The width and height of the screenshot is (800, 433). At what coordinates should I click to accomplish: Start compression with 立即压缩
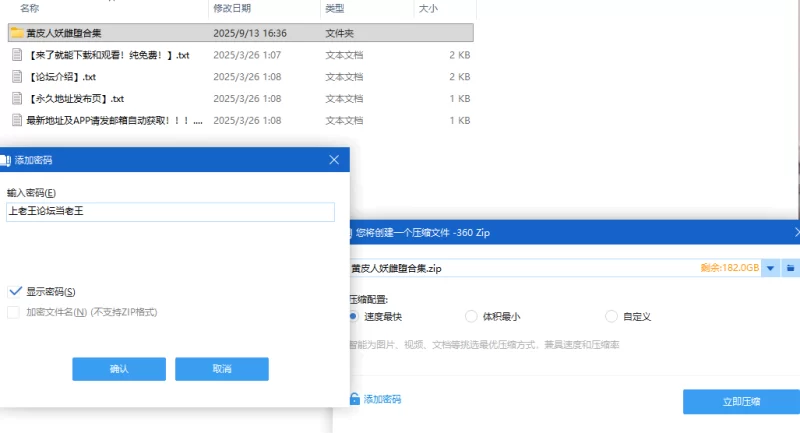click(740, 401)
